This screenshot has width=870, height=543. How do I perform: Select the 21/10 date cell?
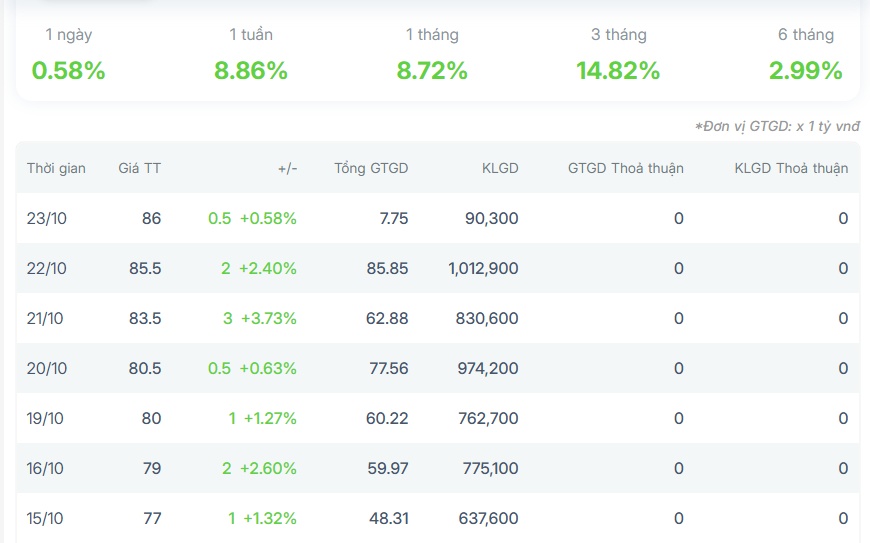[x=45, y=318]
